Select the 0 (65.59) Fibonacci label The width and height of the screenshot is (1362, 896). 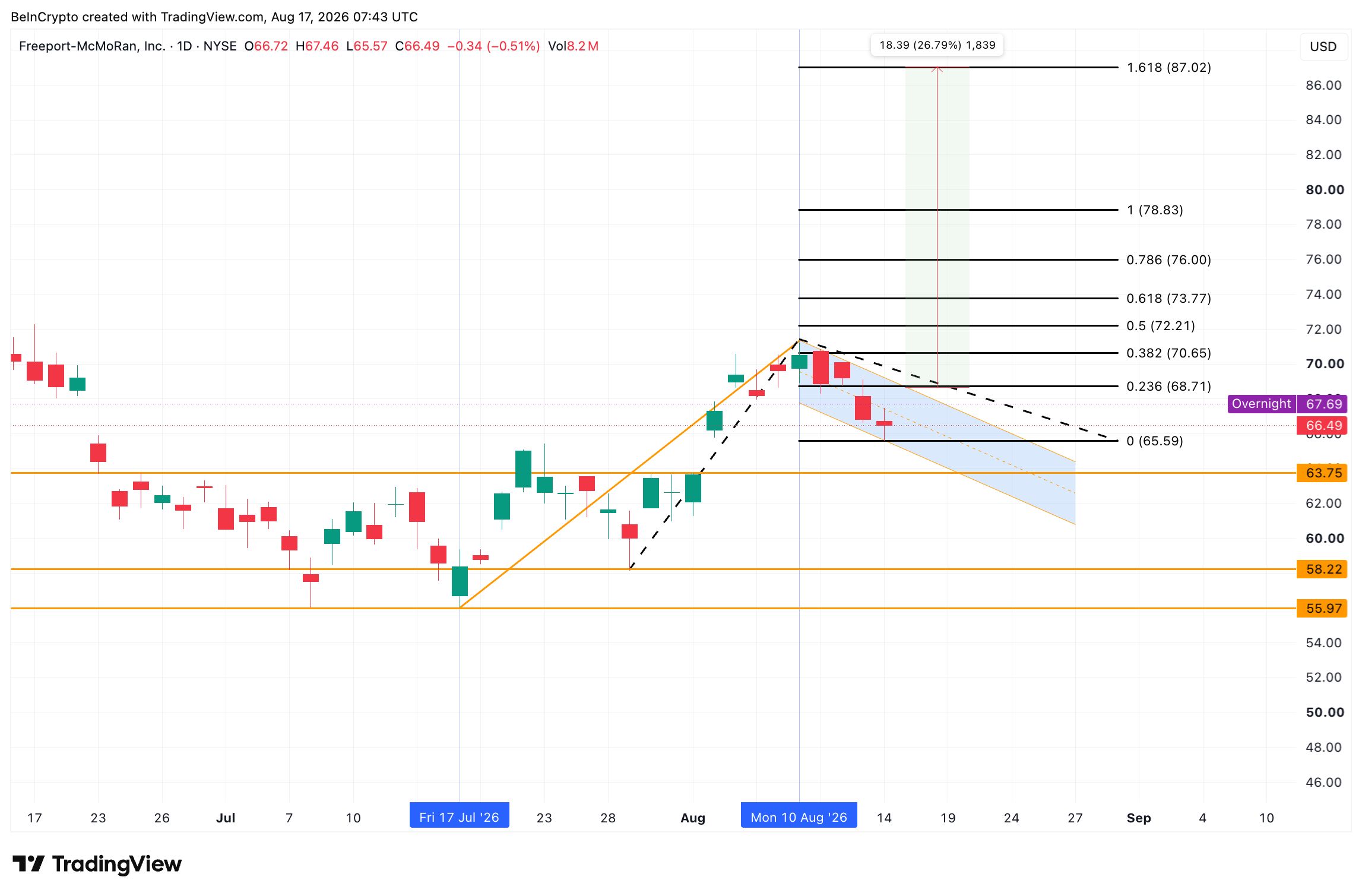[x=1154, y=441]
